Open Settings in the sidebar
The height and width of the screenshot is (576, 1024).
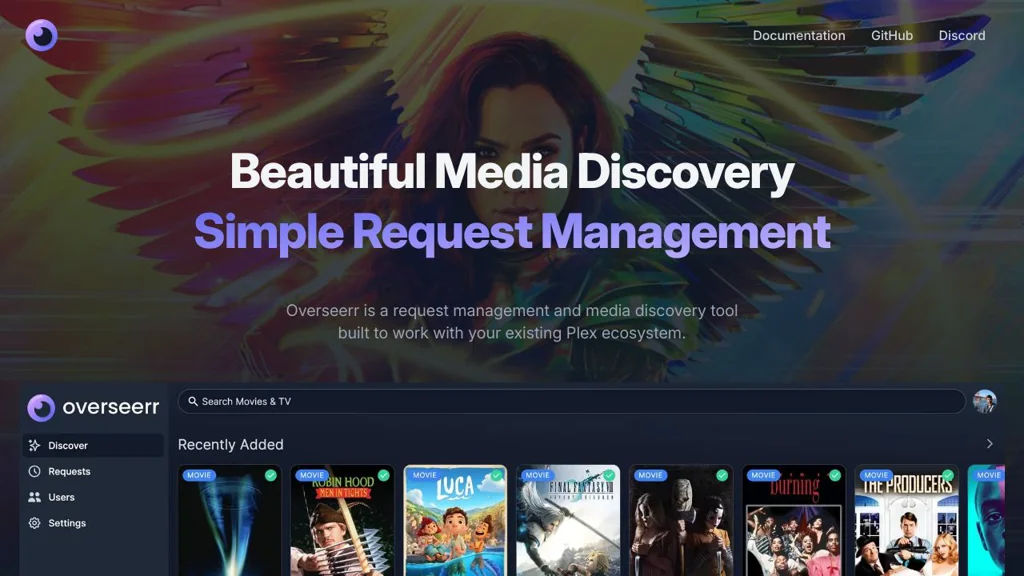click(x=92, y=523)
